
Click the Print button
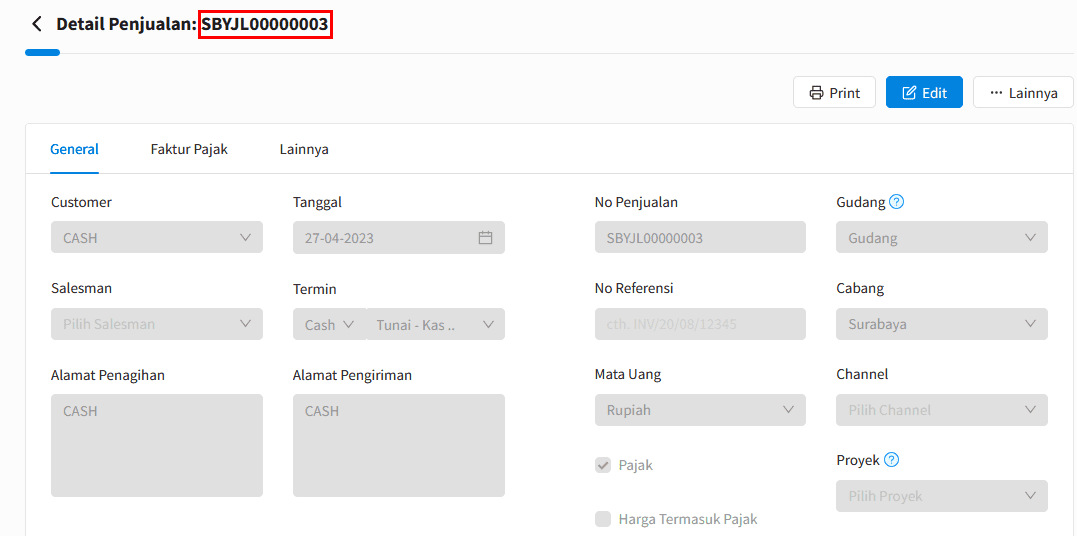point(834,92)
